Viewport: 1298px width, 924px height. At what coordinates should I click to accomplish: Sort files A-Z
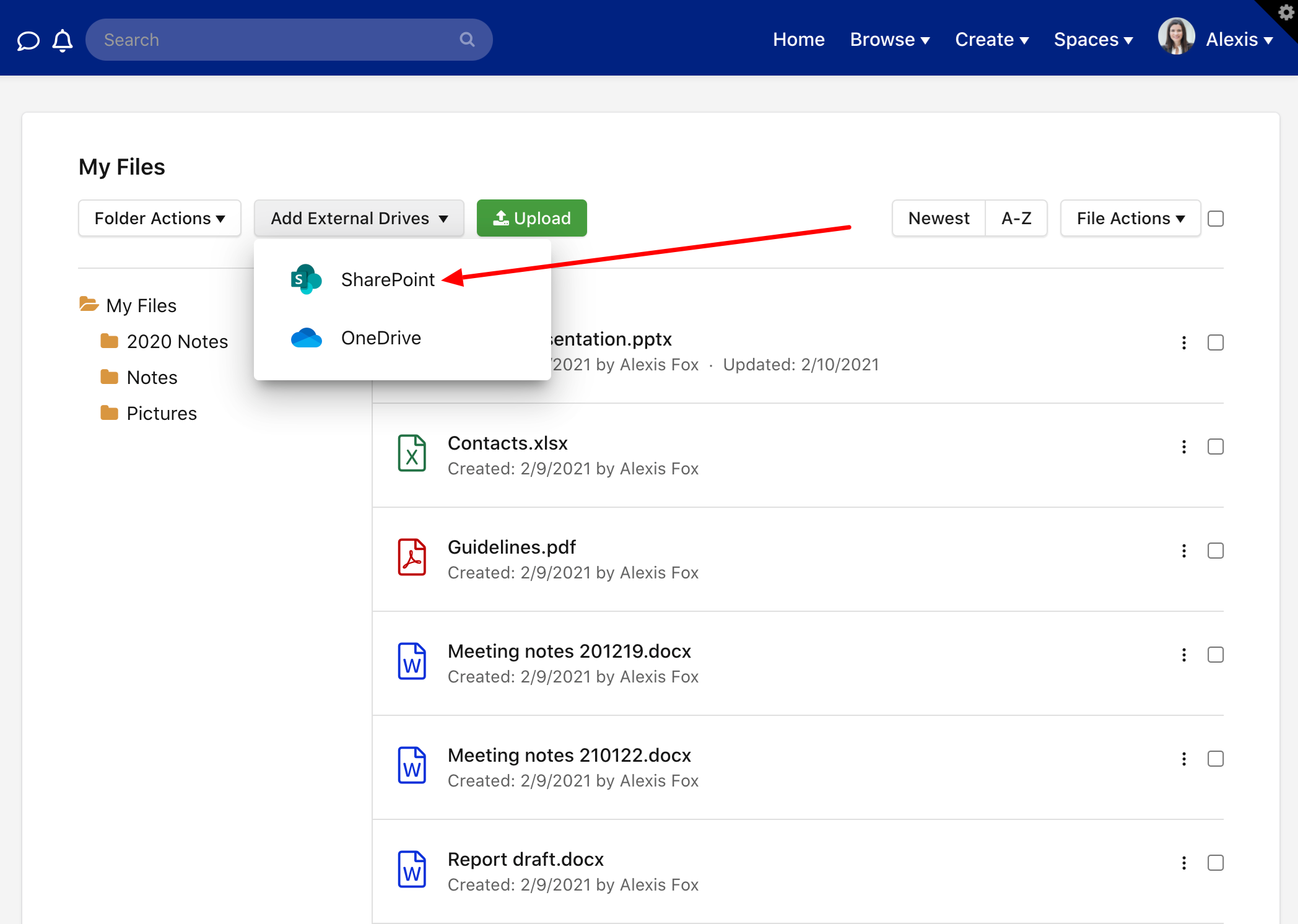(1016, 218)
